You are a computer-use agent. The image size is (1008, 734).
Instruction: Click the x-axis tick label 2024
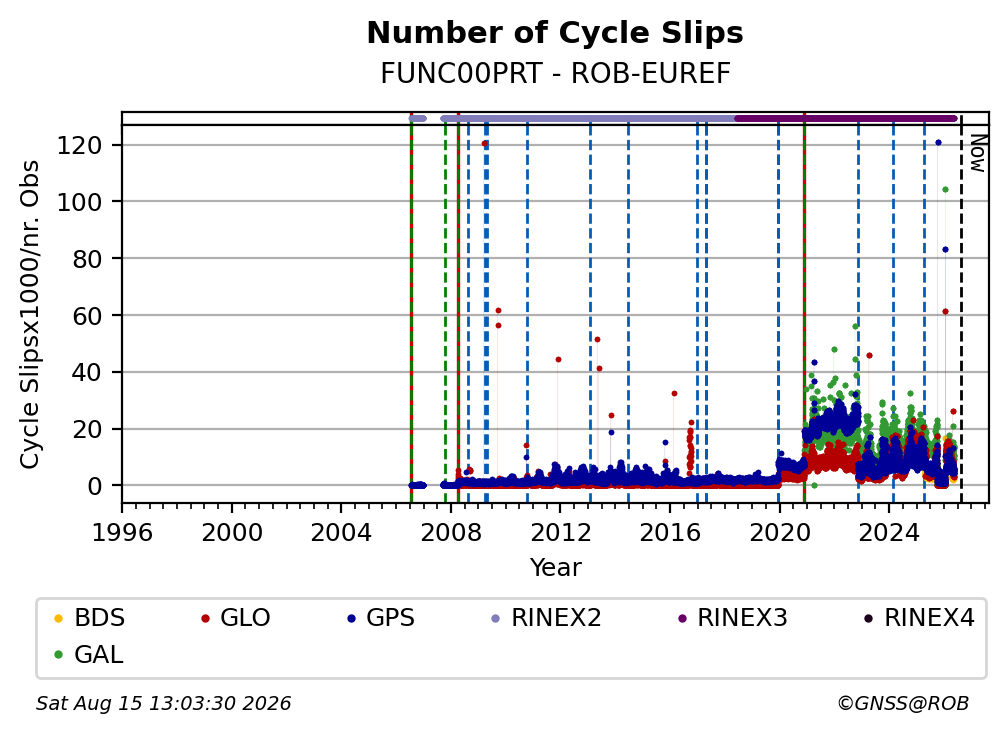pyautogui.click(x=889, y=533)
